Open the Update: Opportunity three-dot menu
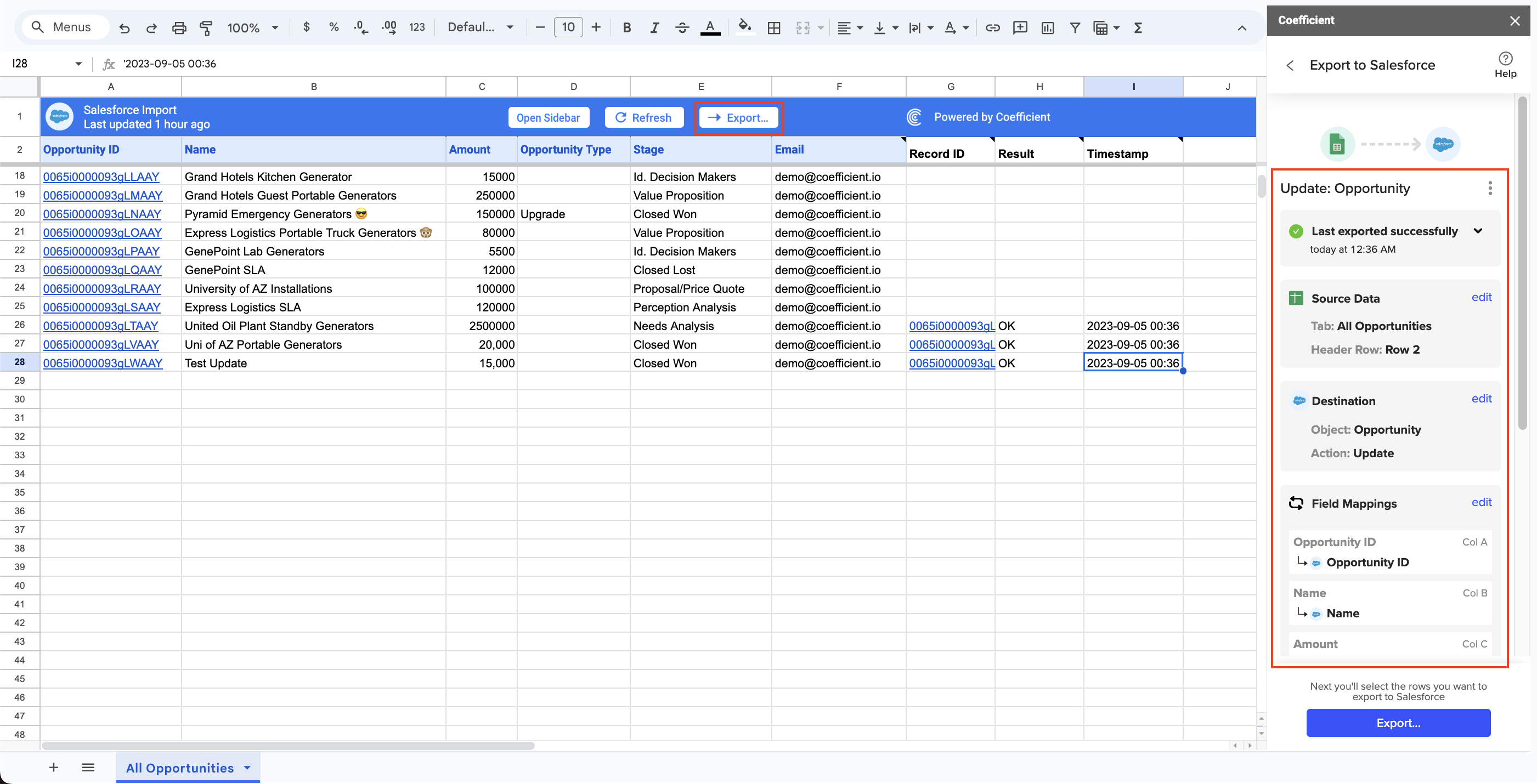The image size is (1537, 784). point(1490,188)
